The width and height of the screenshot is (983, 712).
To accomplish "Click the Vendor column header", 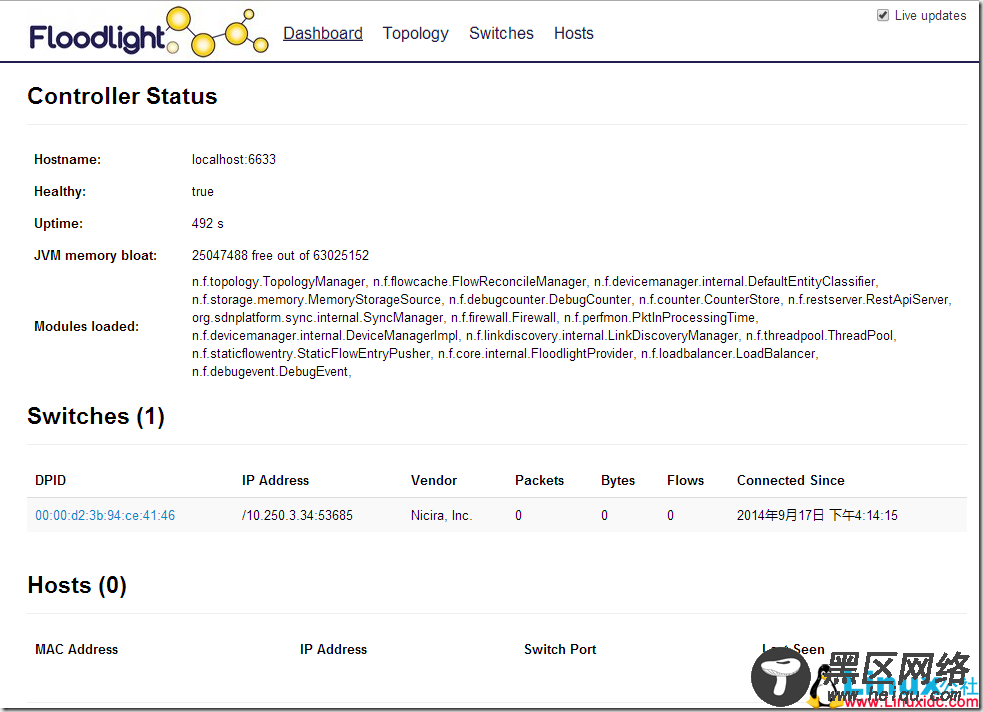I will [434, 480].
